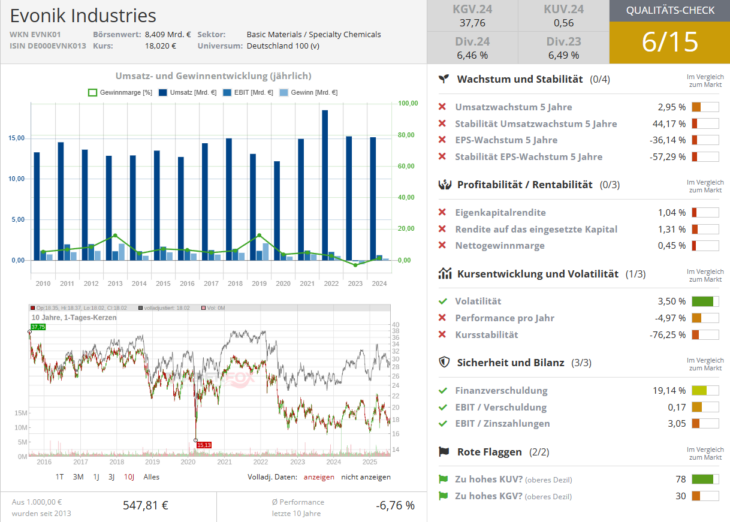Click the Evonik Industries company title
This screenshot has height=522, width=730.
(83, 15)
